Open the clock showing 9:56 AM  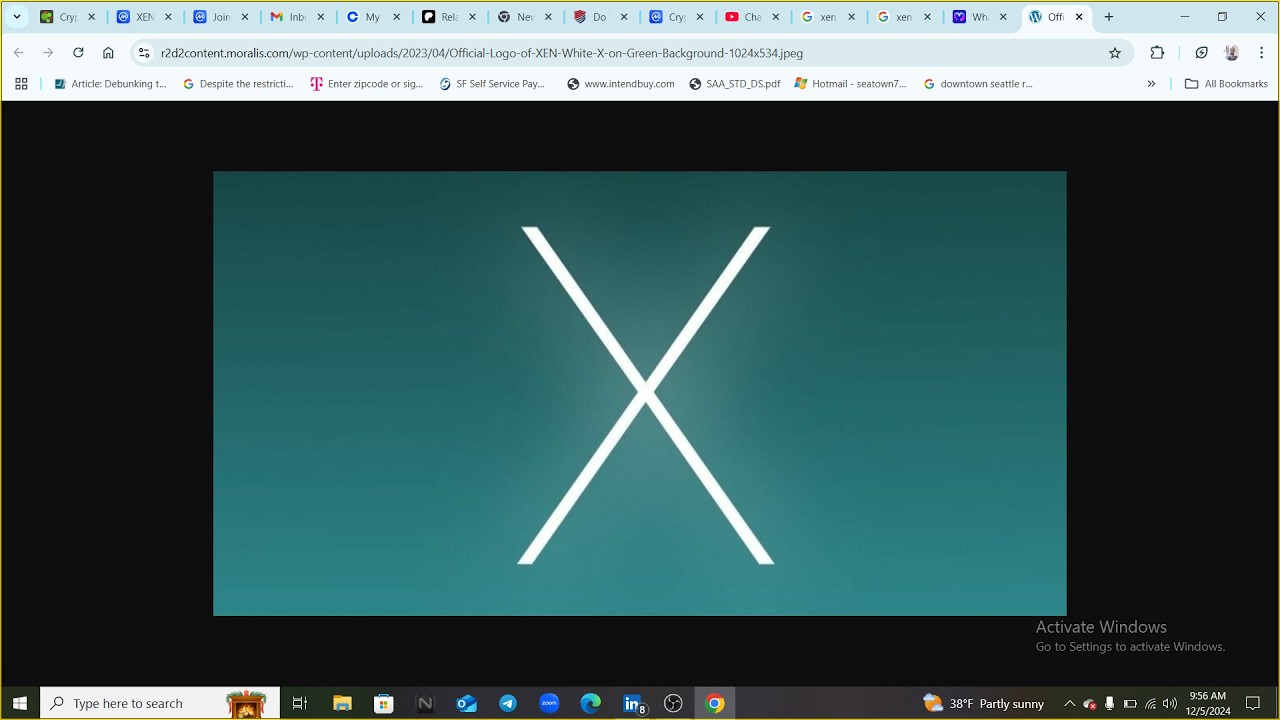(x=1207, y=703)
